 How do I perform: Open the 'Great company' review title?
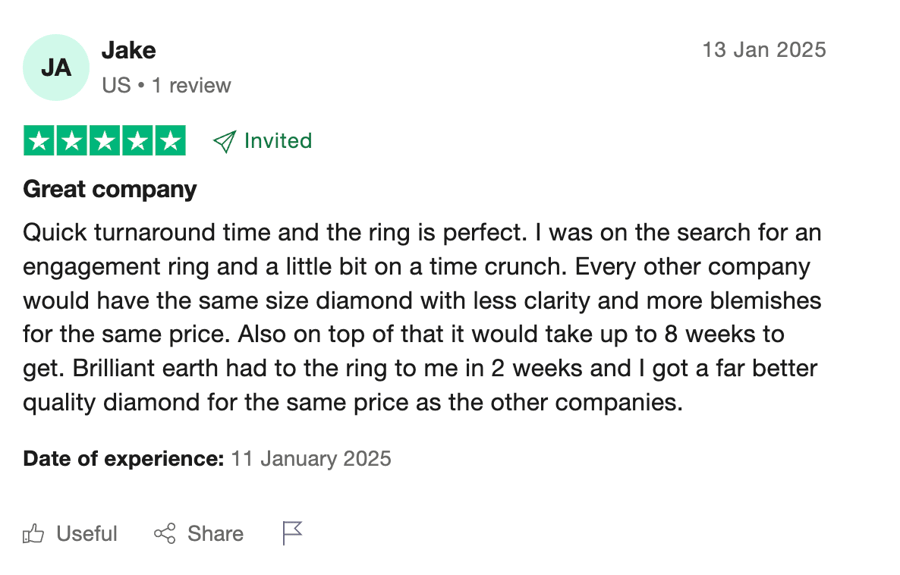pyautogui.click(x=110, y=189)
